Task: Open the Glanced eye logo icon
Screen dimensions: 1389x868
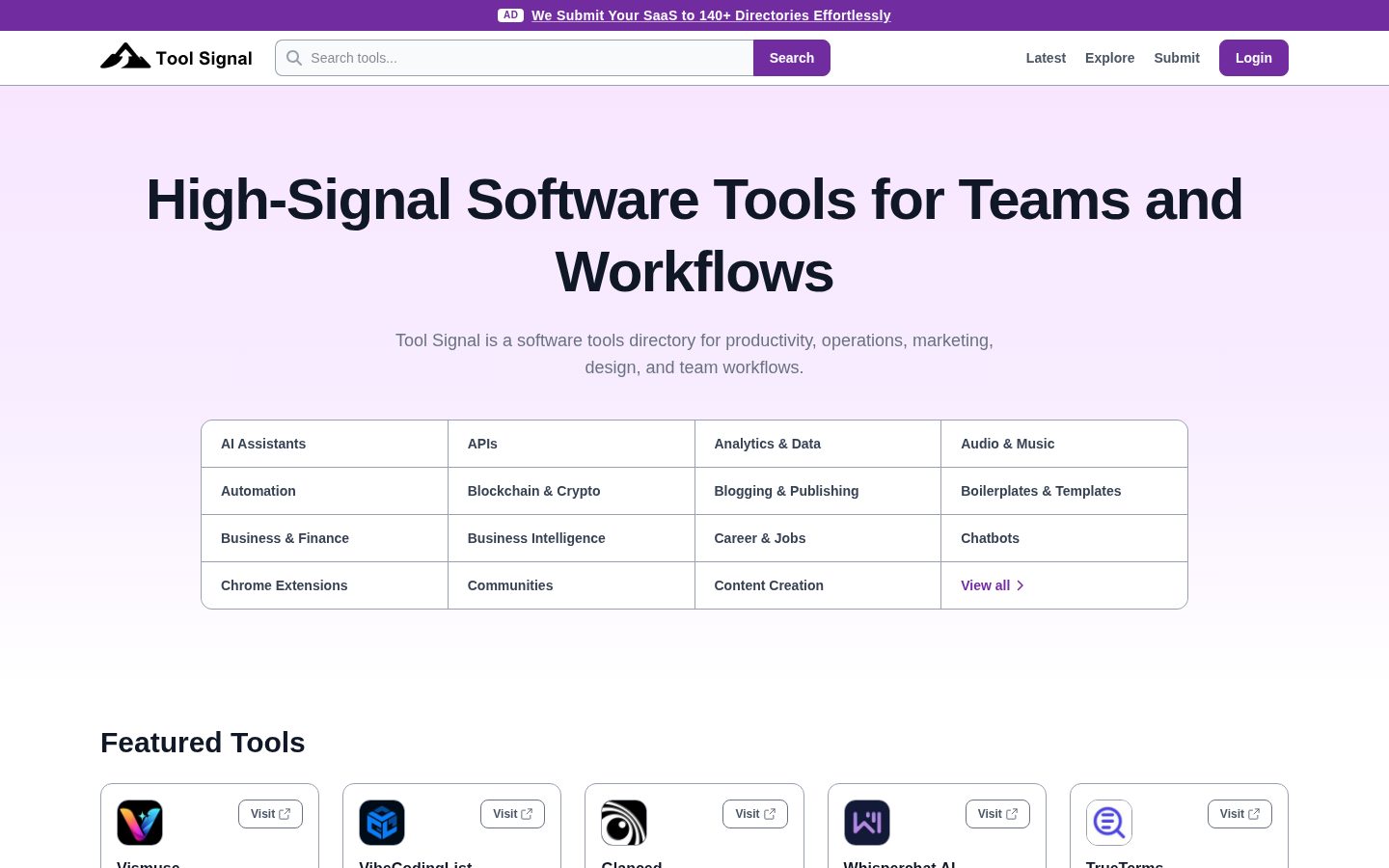Action: coord(624,823)
